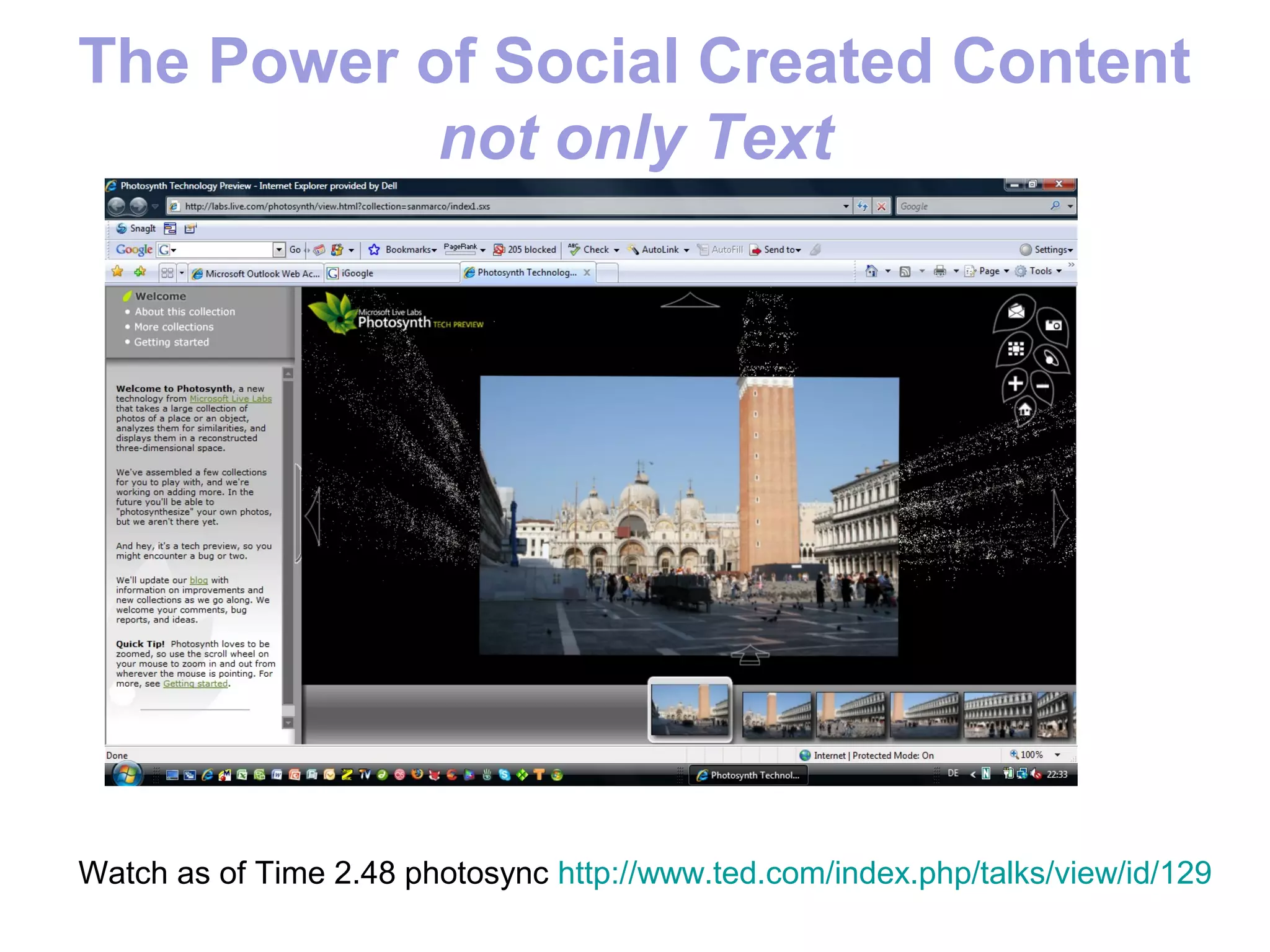1270x952 pixels.
Task: Click the Photosynth camera leaf icon
Action: click(1053, 325)
